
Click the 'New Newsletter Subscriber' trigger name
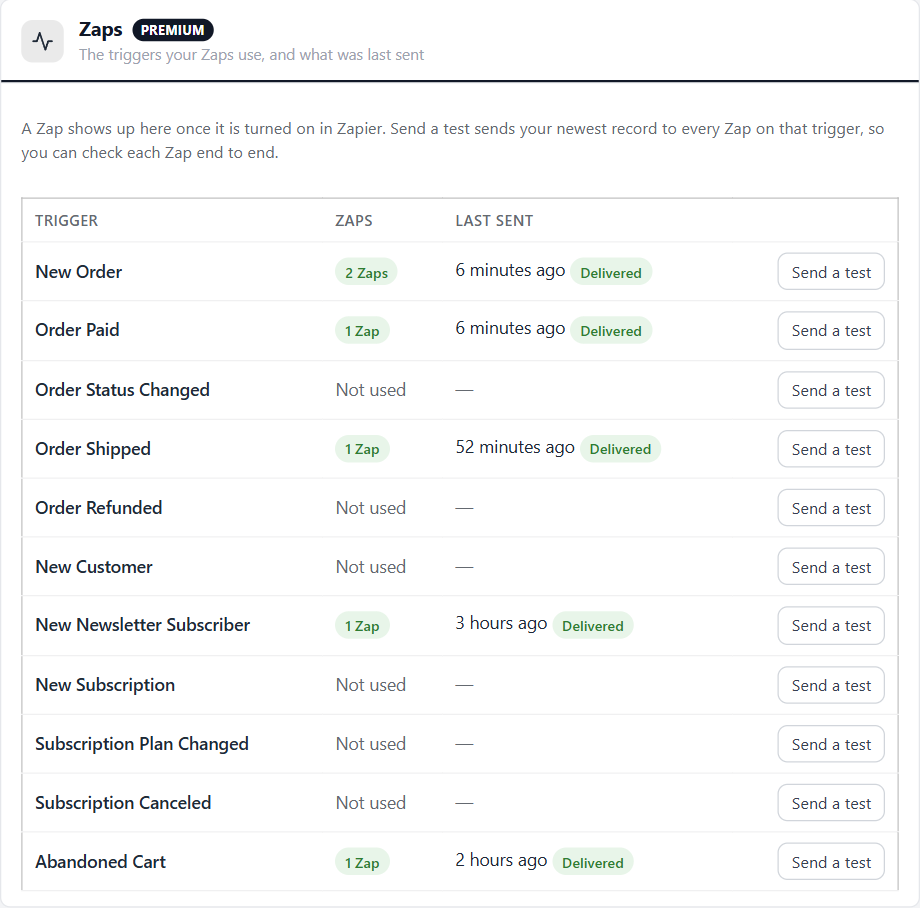click(x=143, y=625)
